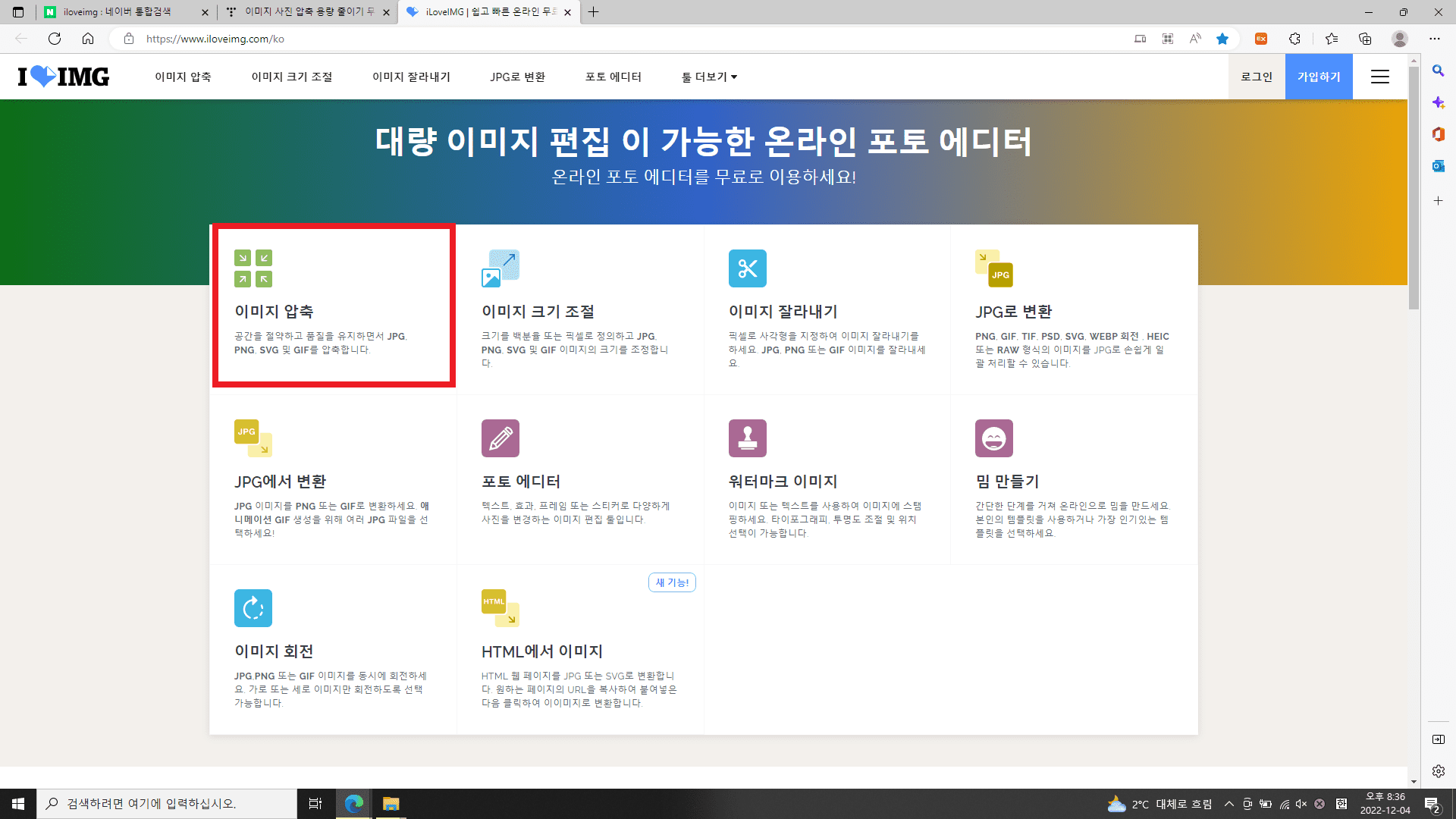Expand hidden system tray icons chevron
The width and height of the screenshot is (1456, 819).
1229,804
